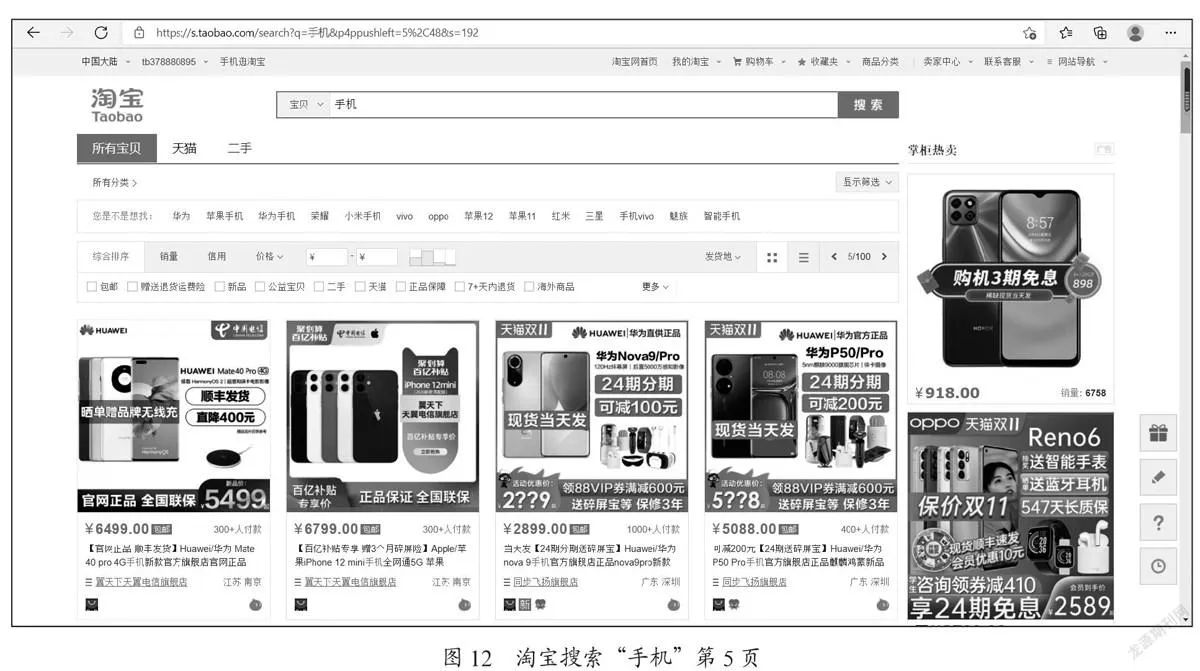Check the 公益宝贝 checkbox
Screen dimensions: 1200x671
pyautogui.click(x=259, y=287)
